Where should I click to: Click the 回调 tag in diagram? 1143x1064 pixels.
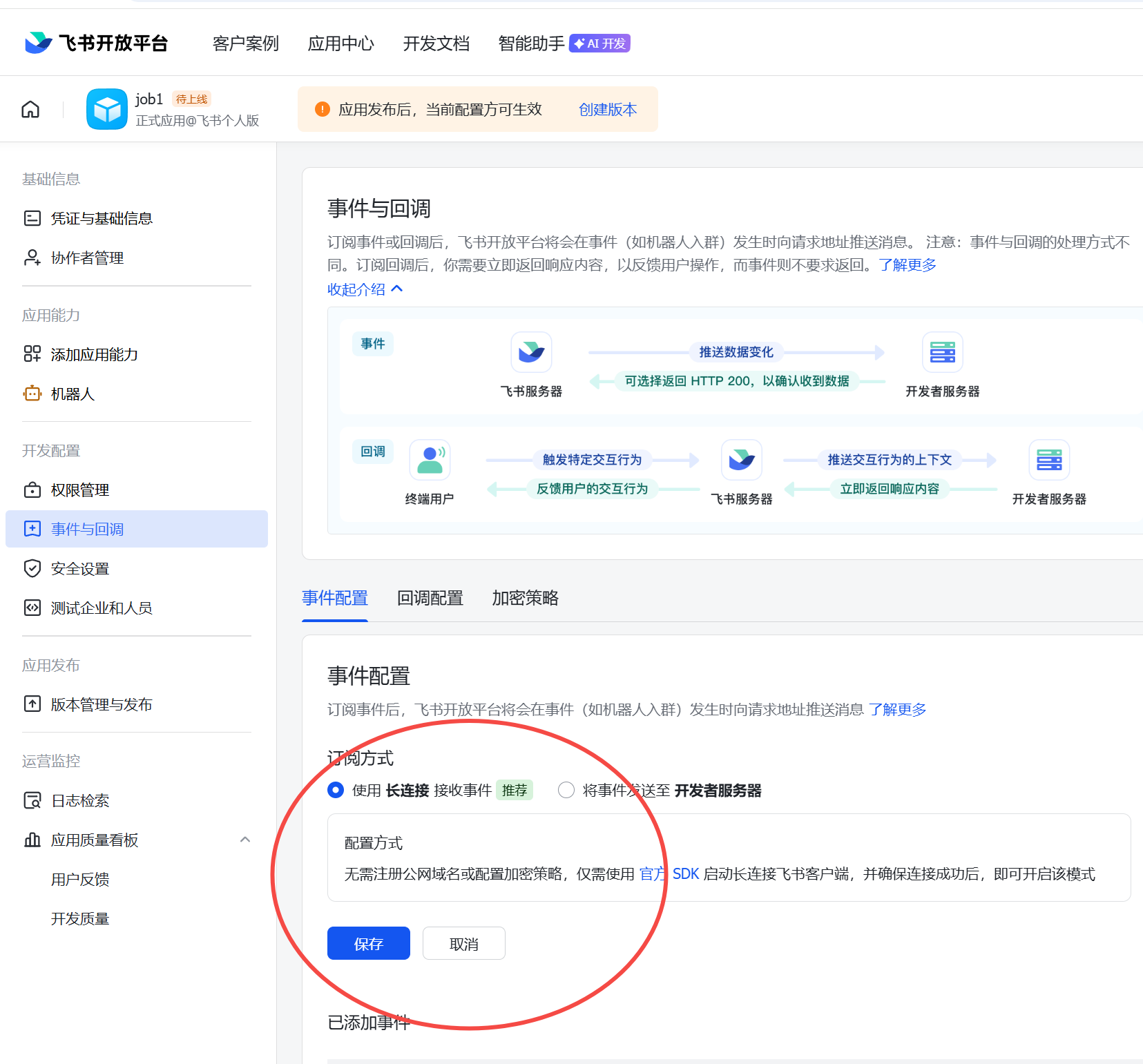point(373,451)
